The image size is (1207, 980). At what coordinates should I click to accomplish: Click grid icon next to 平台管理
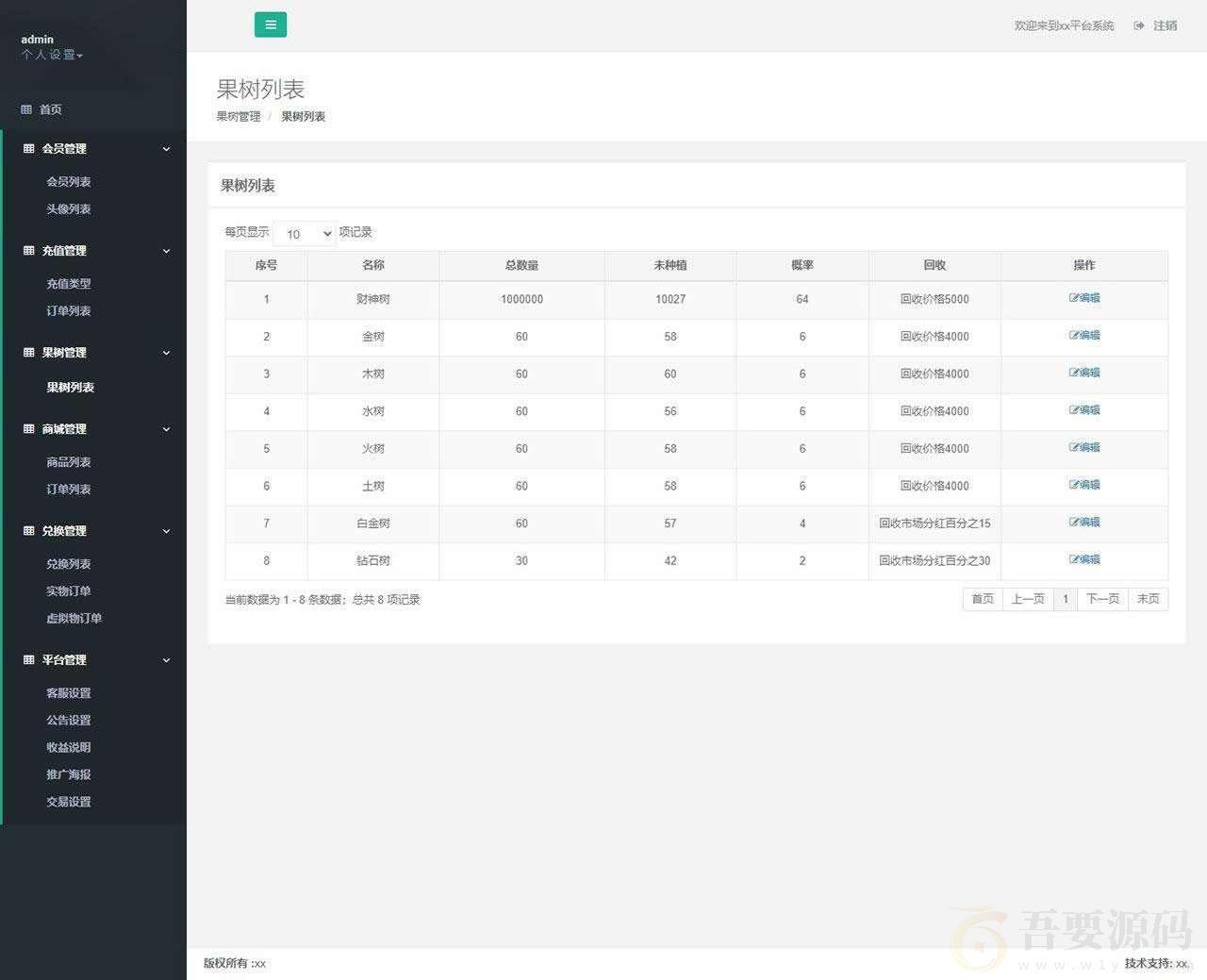[28, 660]
